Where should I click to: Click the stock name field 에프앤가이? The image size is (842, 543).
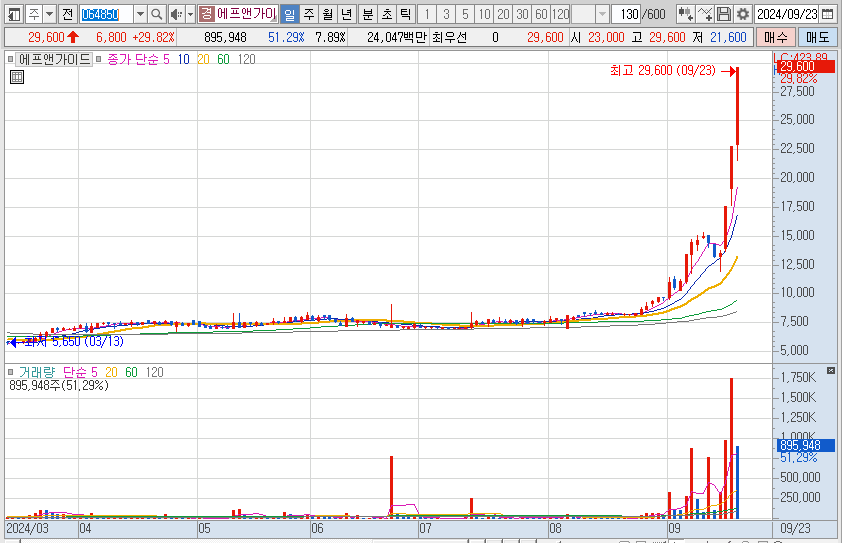click(x=246, y=14)
